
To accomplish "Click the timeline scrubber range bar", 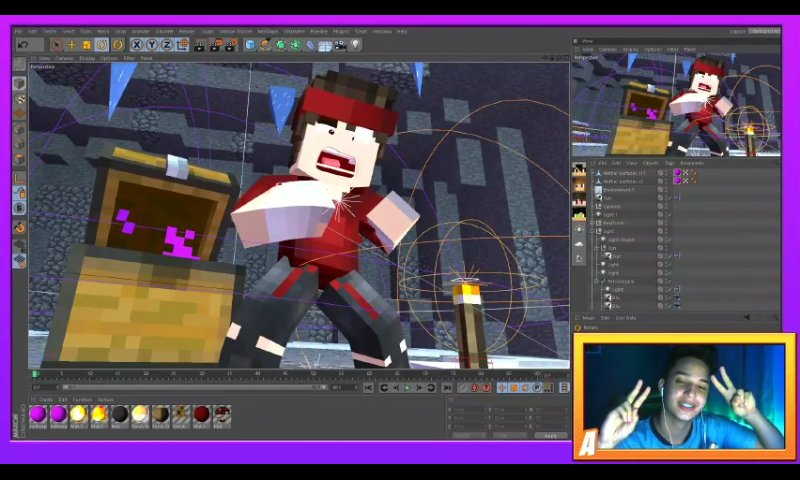I will pyautogui.click(x=194, y=388).
